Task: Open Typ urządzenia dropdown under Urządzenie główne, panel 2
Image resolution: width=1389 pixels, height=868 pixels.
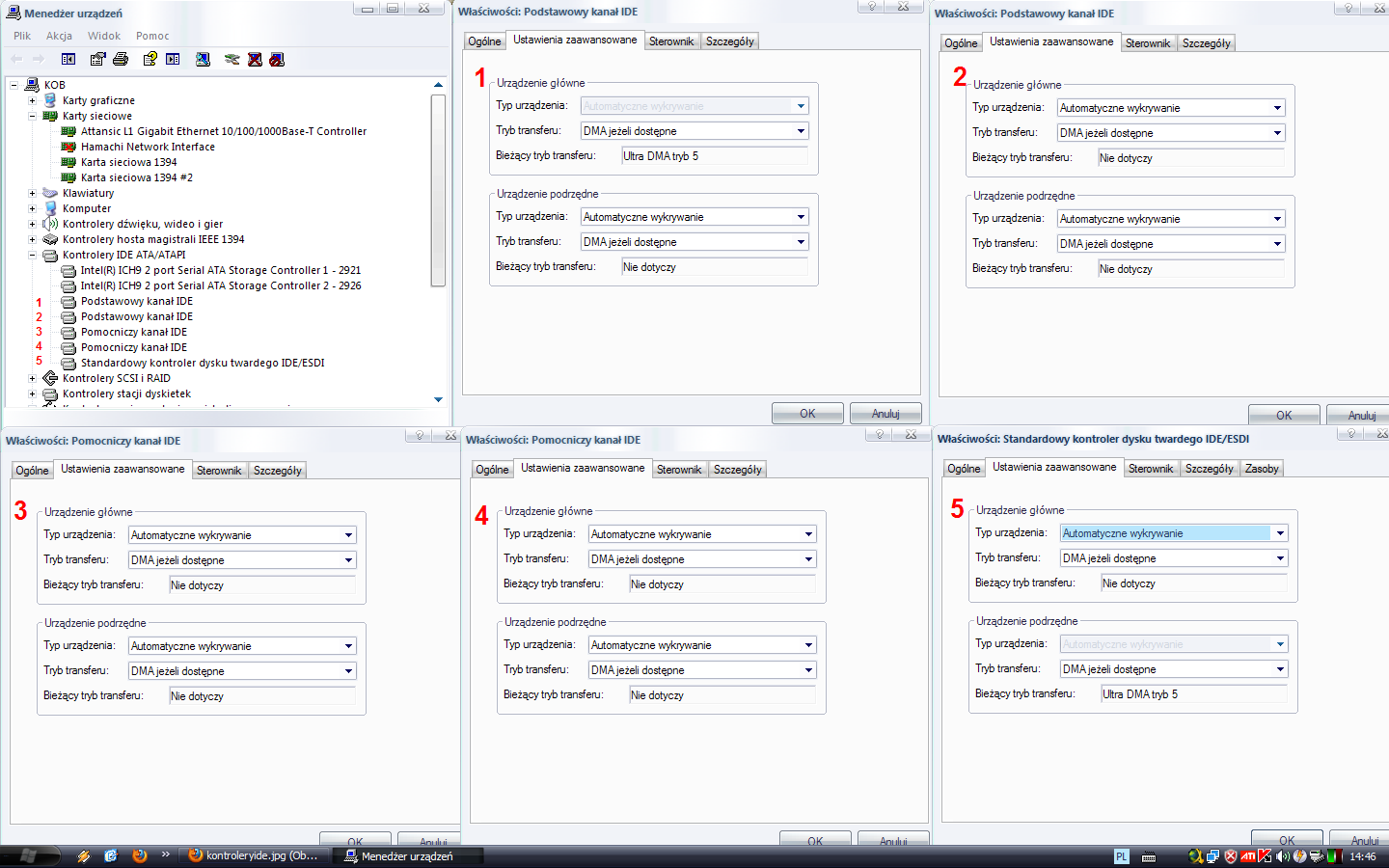Action: point(1277,108)
